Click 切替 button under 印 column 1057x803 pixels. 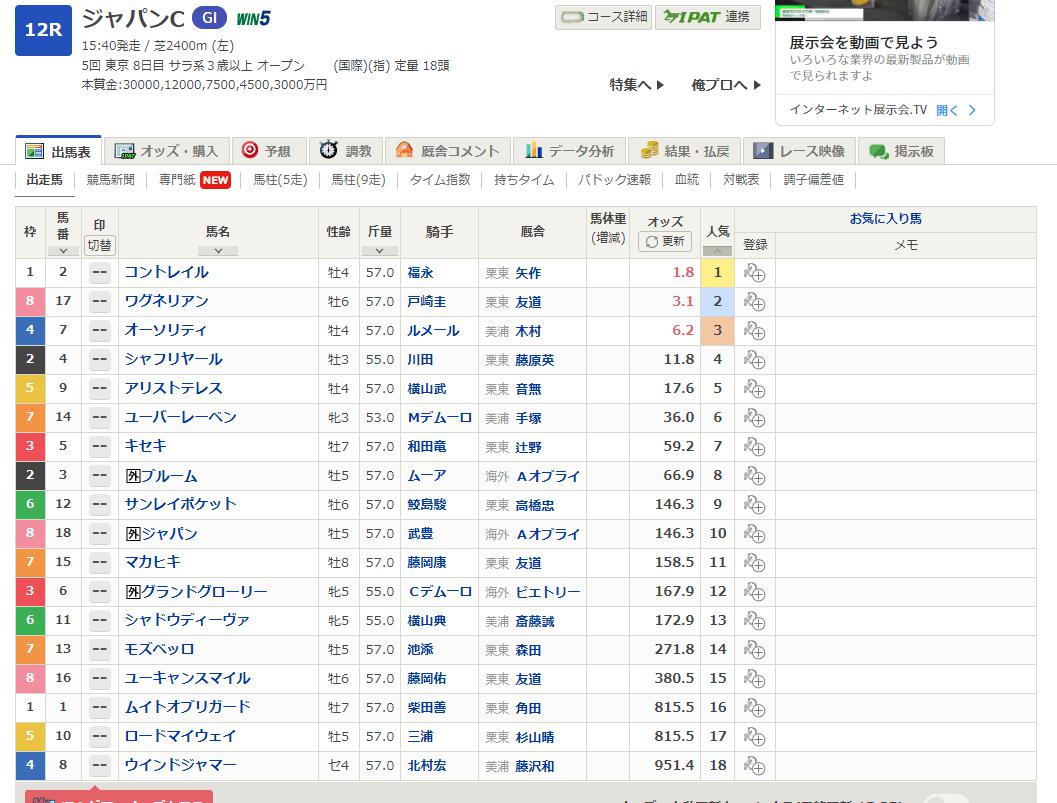[99, 245]
